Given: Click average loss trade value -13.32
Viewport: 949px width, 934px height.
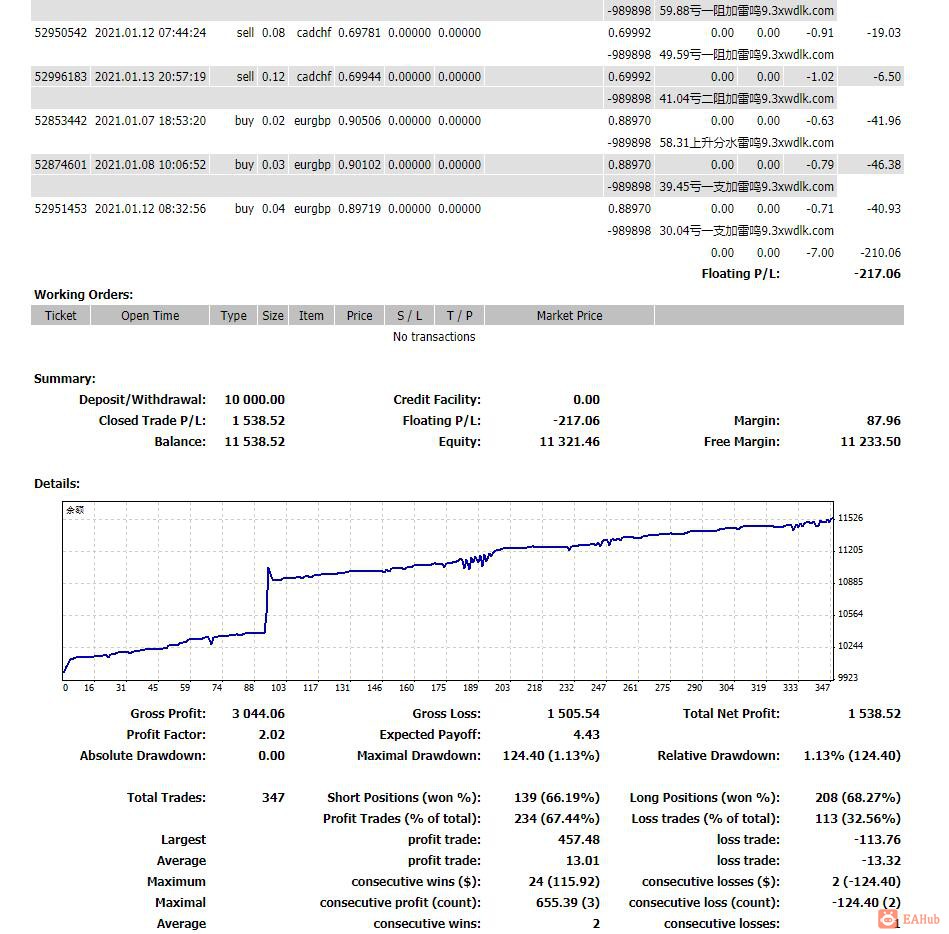Looking at the screenshot, I should [881, 861].
